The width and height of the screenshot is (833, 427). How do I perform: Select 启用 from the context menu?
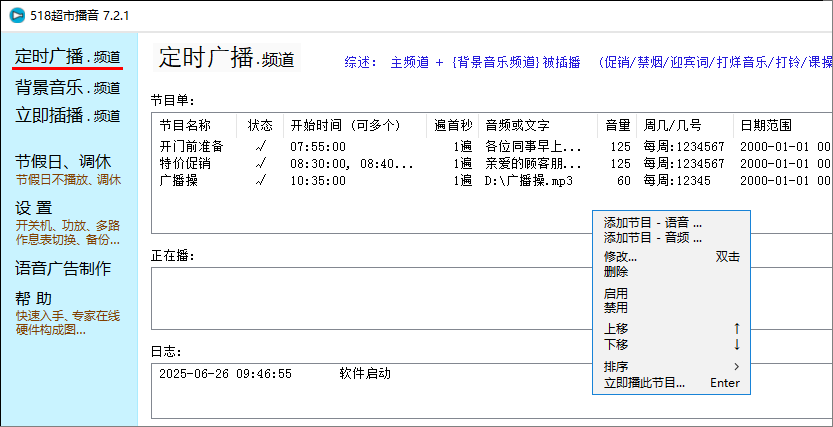[616, 294]
